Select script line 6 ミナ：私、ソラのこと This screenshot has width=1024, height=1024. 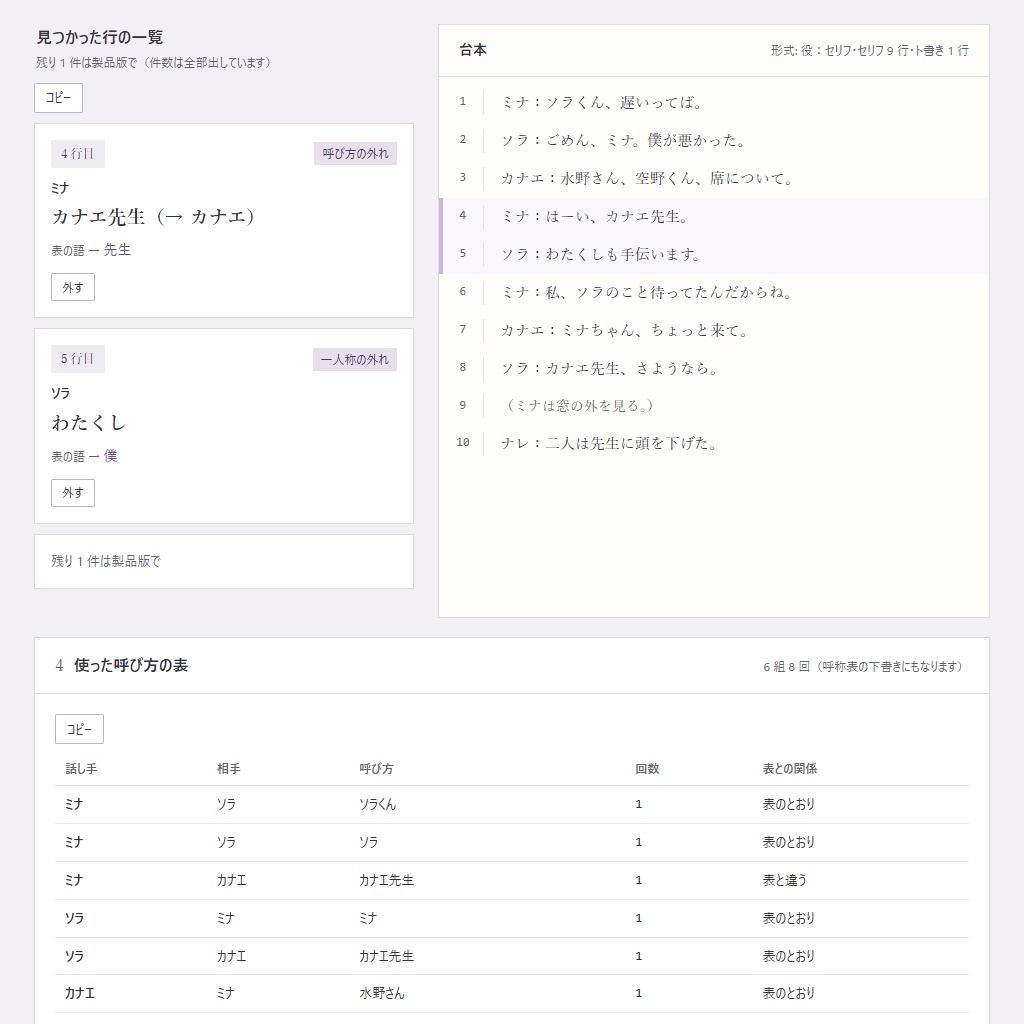point(714,293)
